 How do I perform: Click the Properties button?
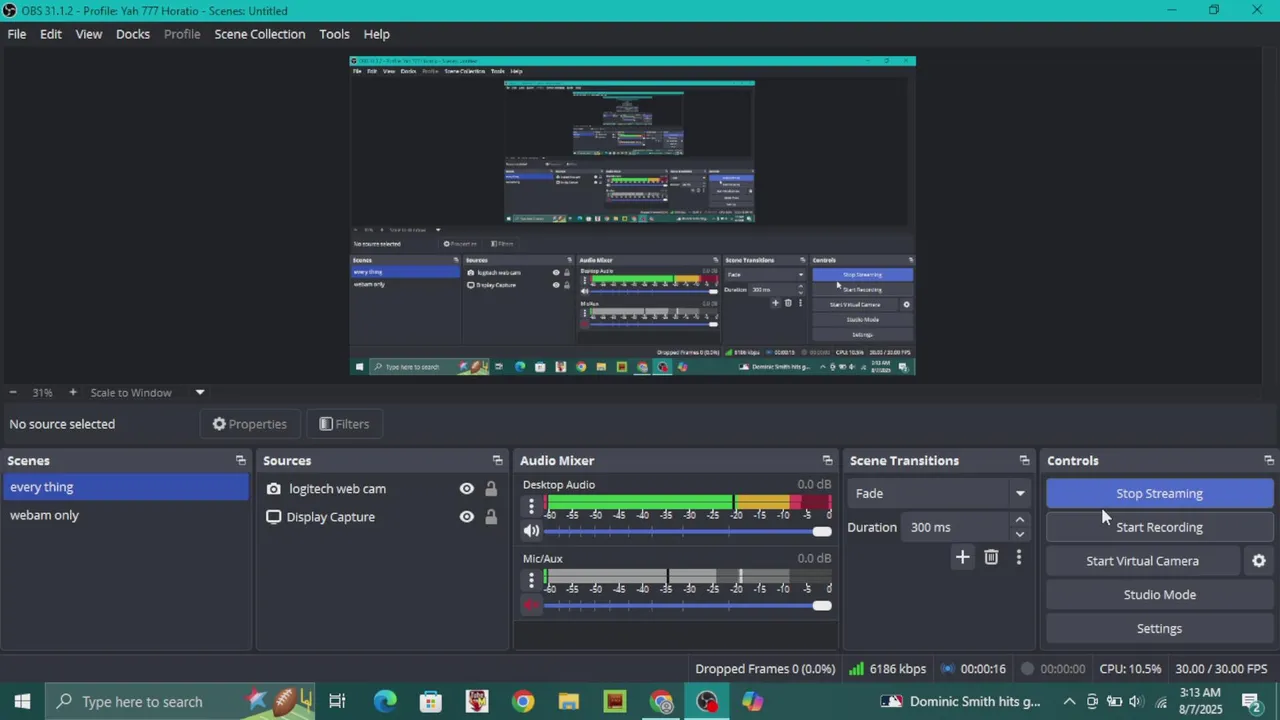pos(250,424)
